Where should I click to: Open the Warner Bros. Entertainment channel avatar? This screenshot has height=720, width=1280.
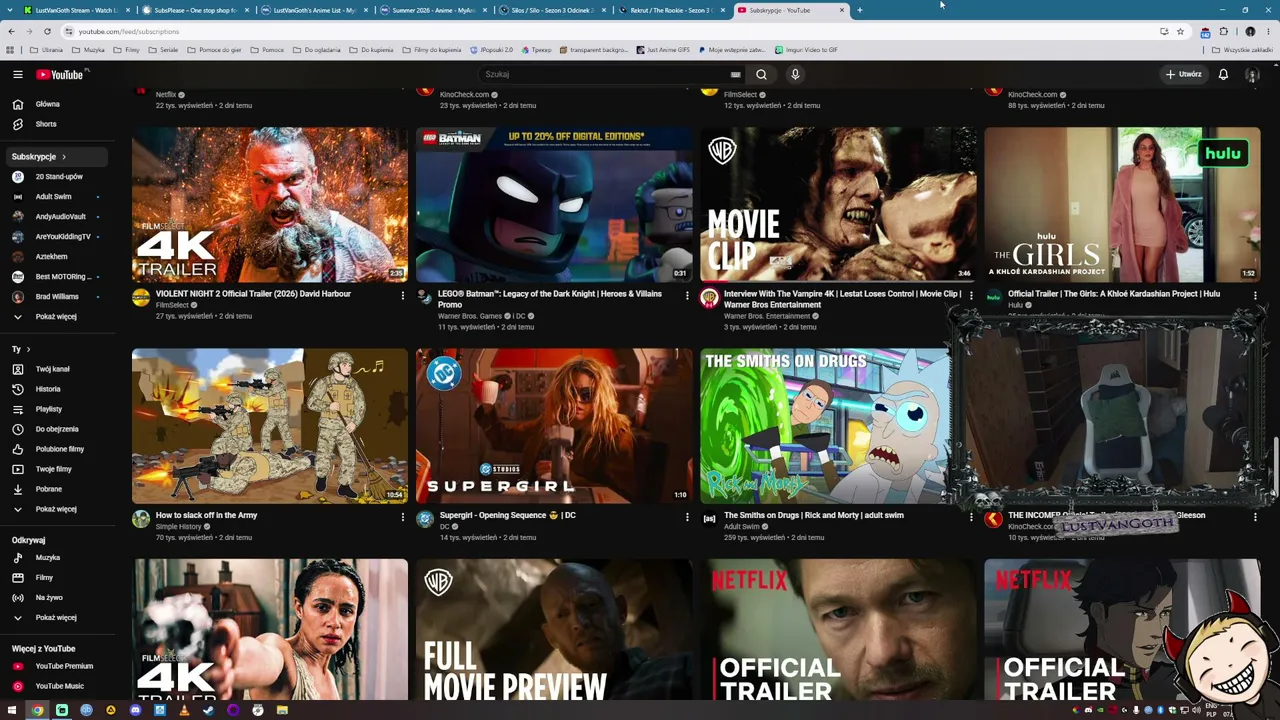[x=709, y=298]
